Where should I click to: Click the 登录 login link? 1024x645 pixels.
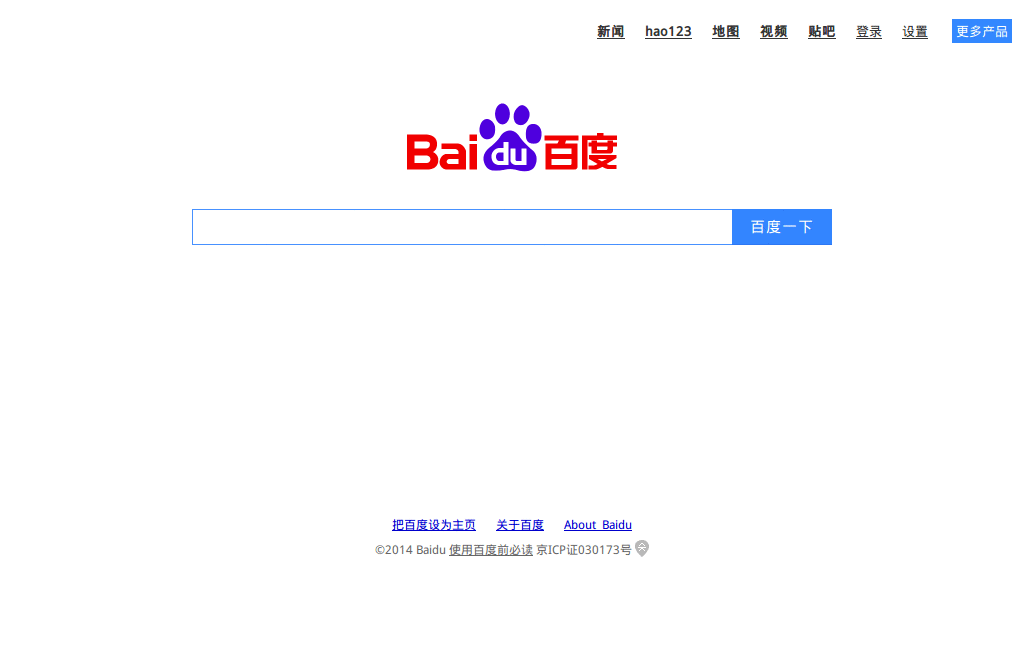[869, 31]
